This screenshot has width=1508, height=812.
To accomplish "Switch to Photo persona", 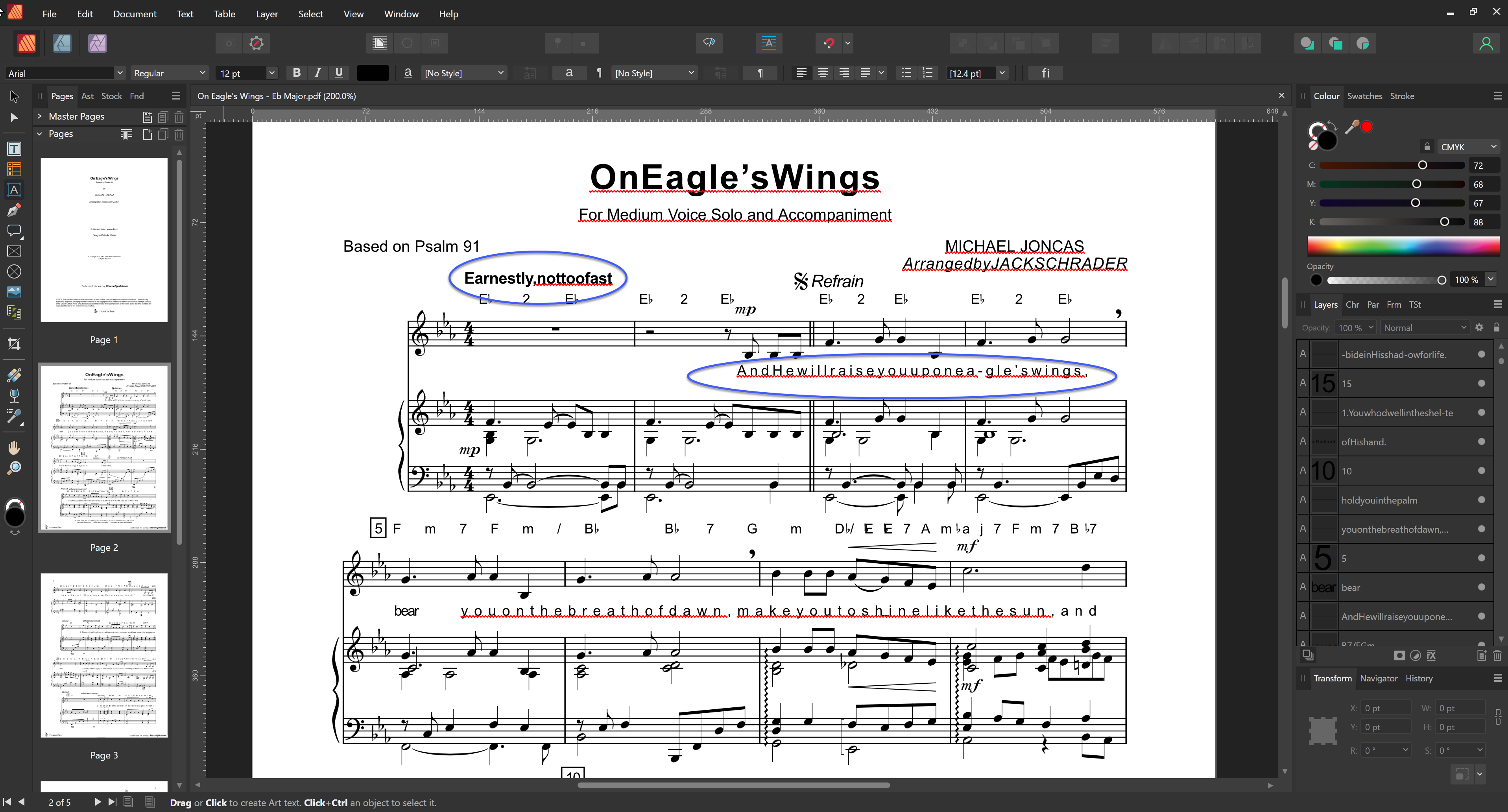I will click(97, 43).
